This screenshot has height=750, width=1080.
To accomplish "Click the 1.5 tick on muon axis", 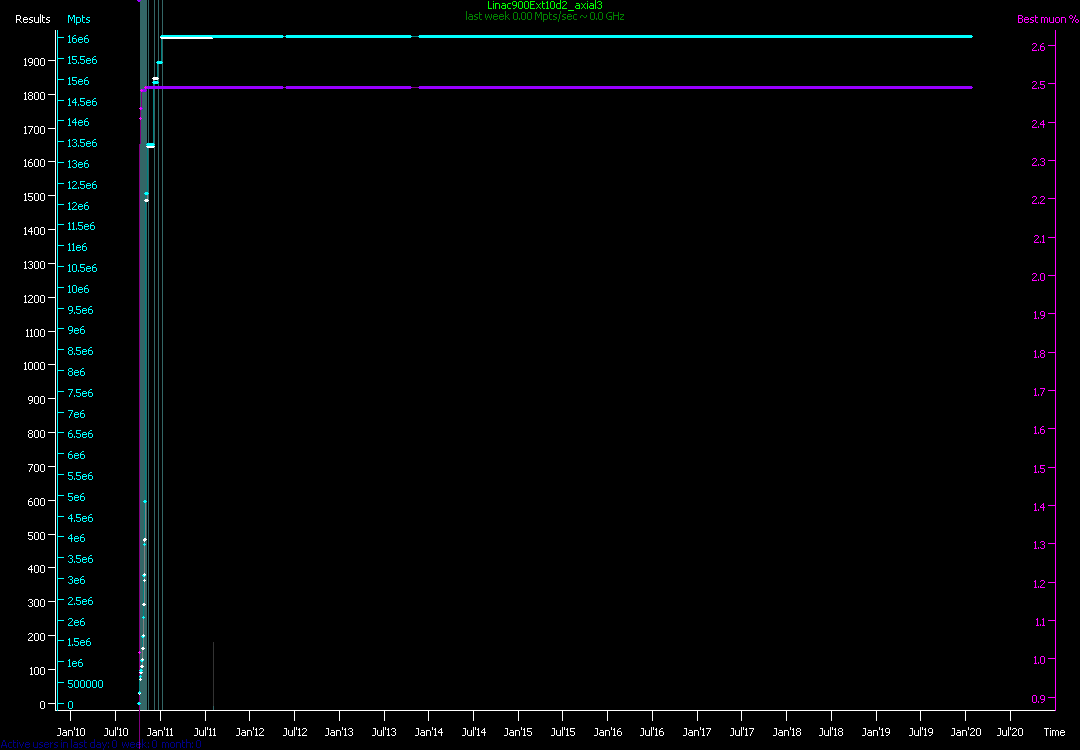I will [1038, 469].
